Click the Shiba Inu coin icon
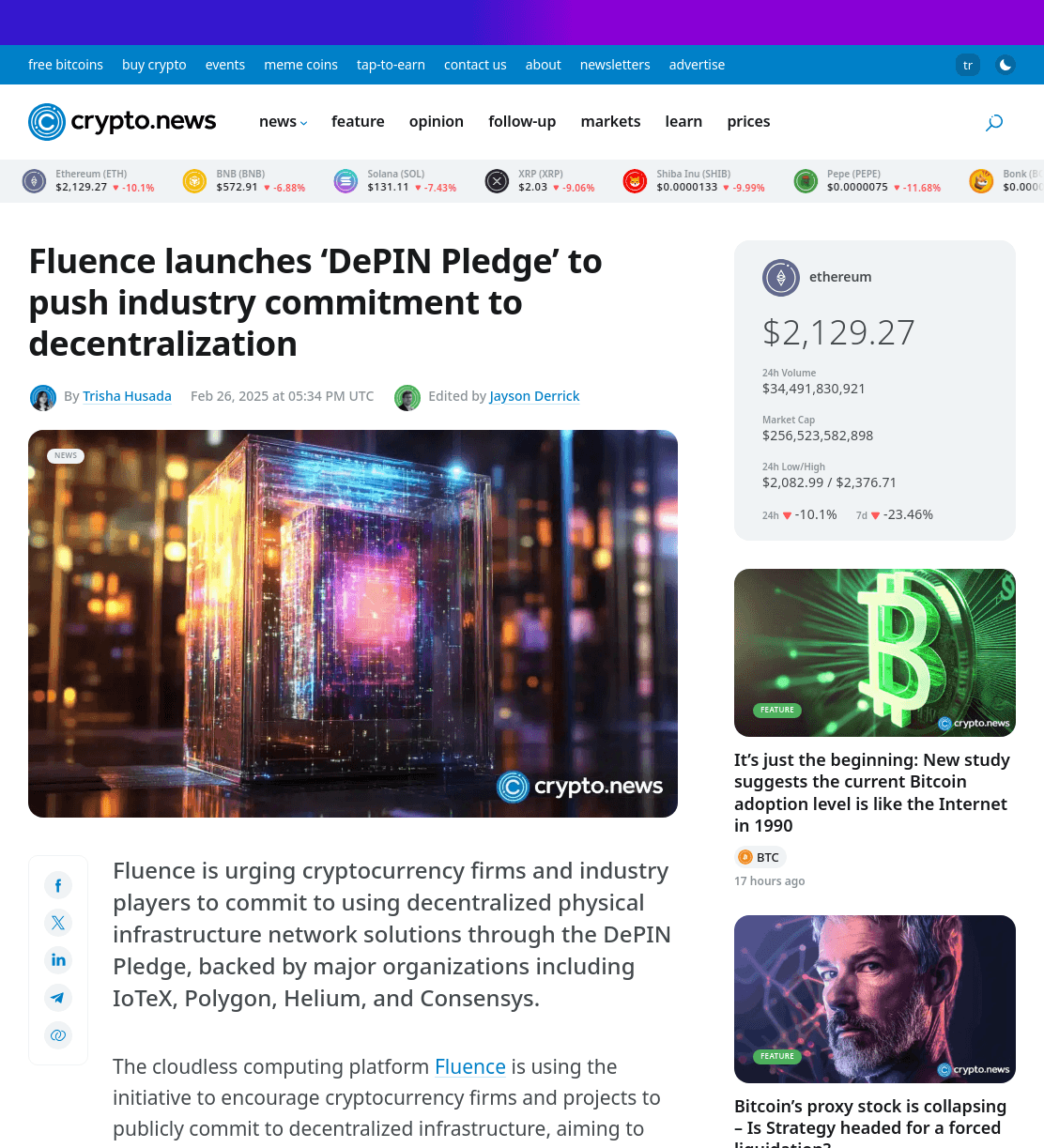1044x1148 pixels. (x=636, y=181)
